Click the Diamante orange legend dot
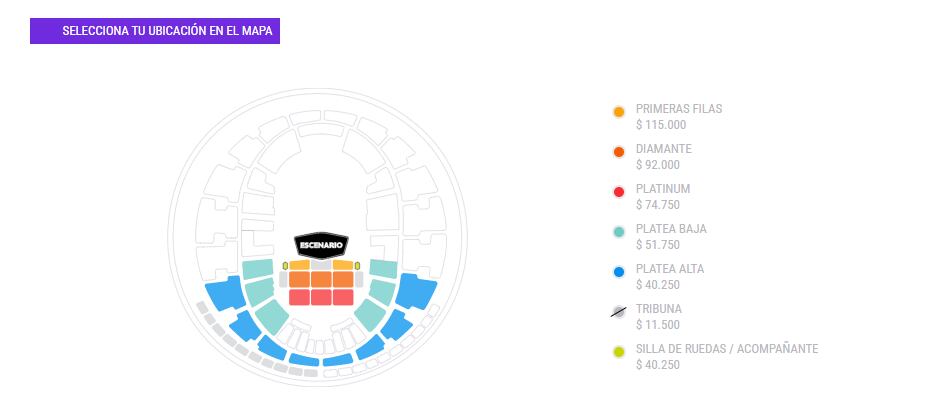 [618, 152]
